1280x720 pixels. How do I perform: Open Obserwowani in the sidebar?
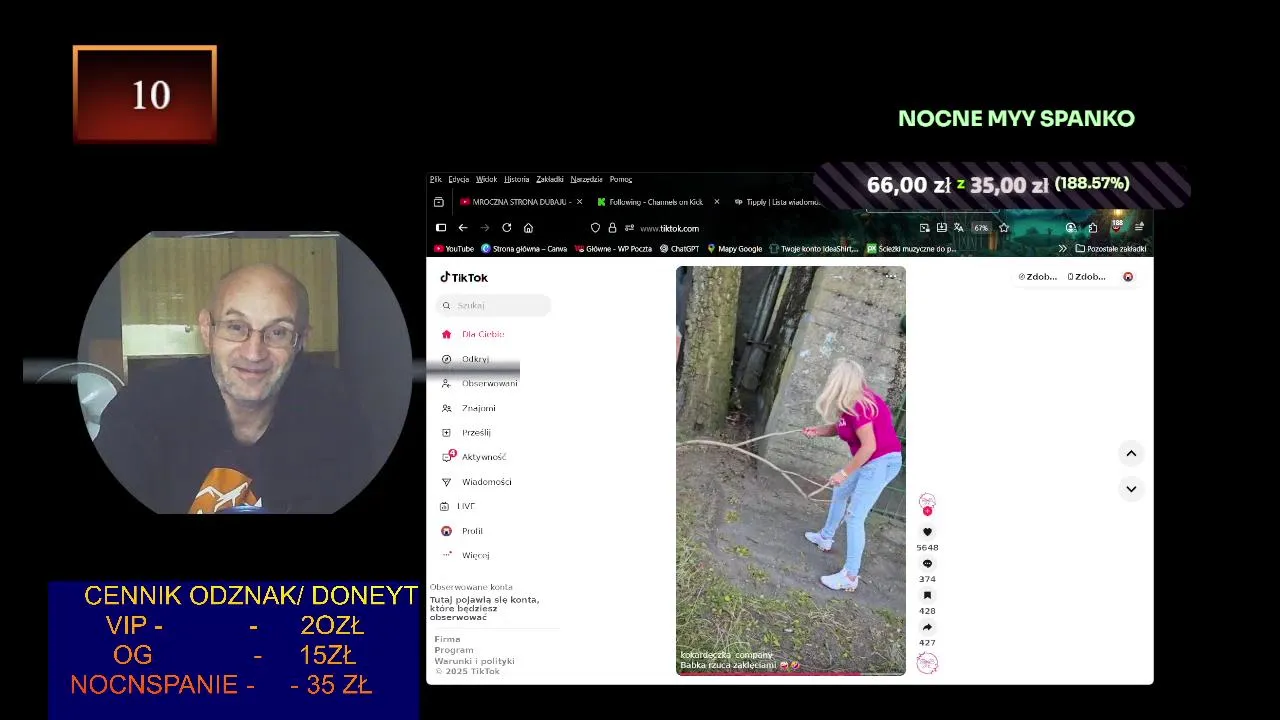(479, 383)
